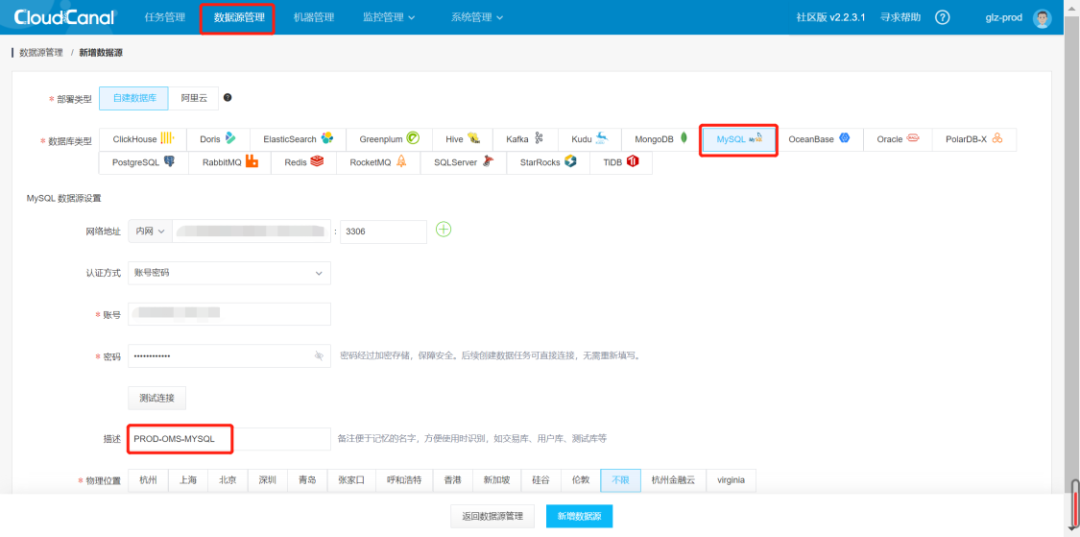Open the 内网 network type dropdown

[150, 231]
